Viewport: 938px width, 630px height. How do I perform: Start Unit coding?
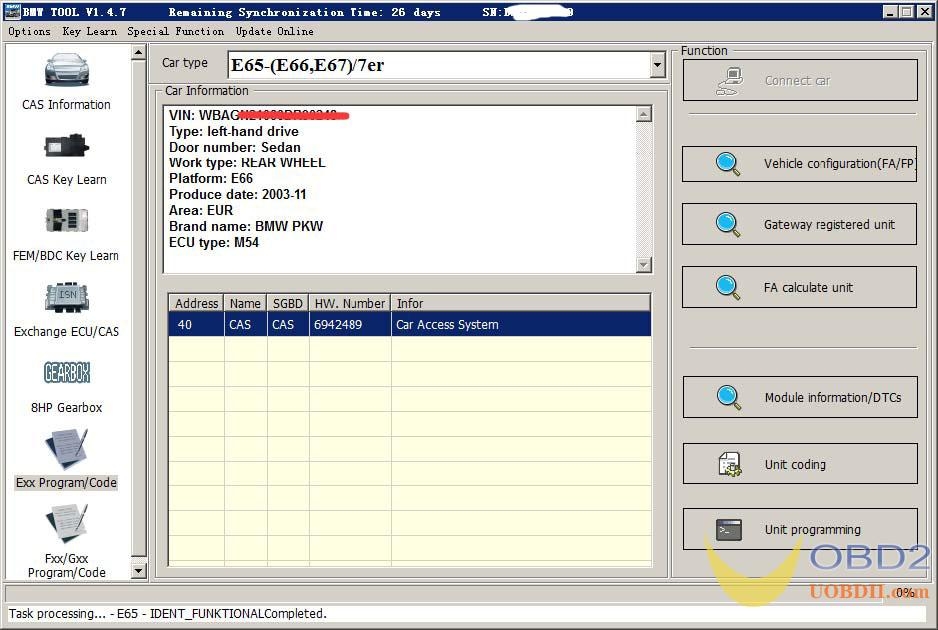point(799,464)
